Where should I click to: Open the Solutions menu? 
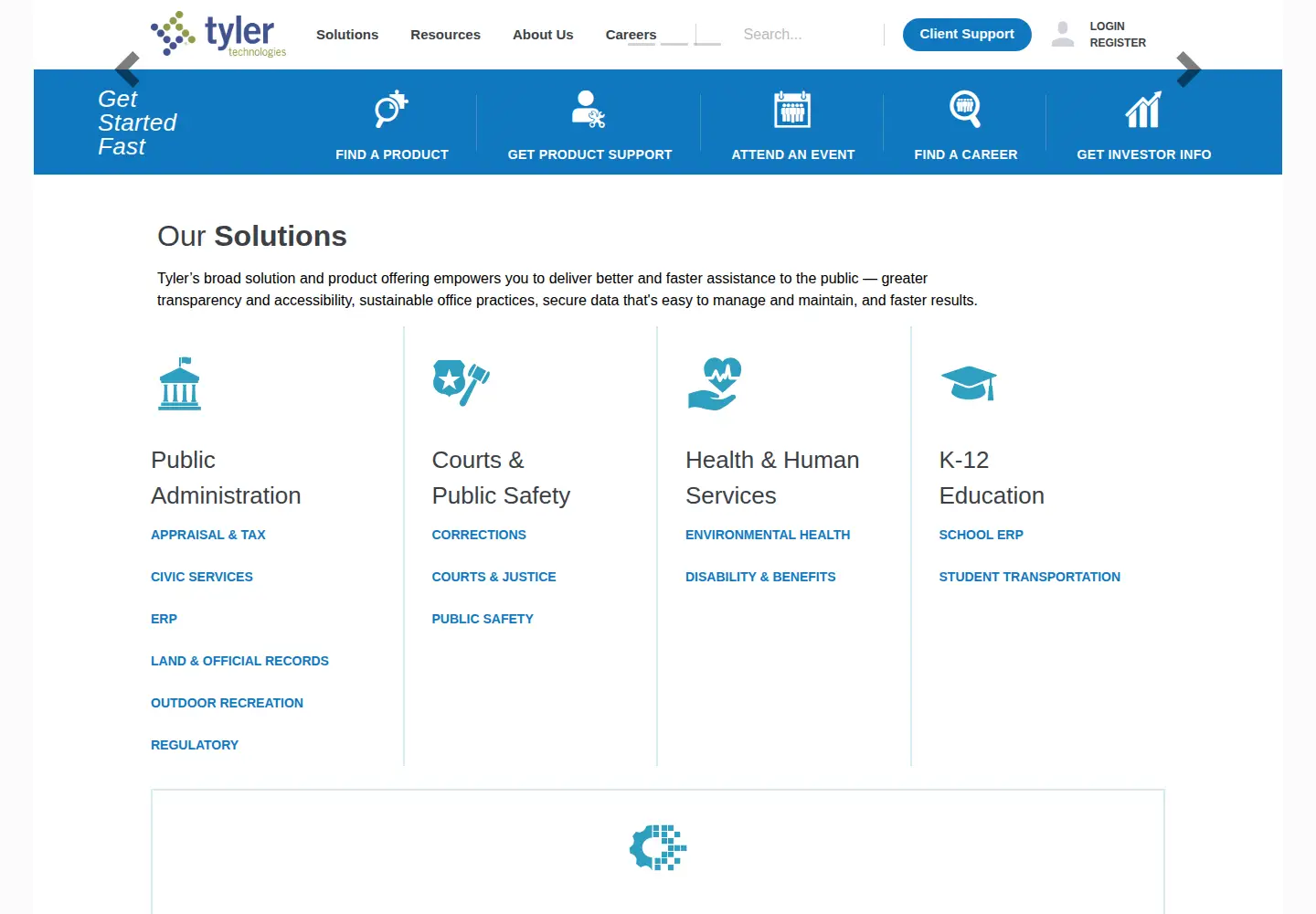pyautogui.click(x=347, y=35)
